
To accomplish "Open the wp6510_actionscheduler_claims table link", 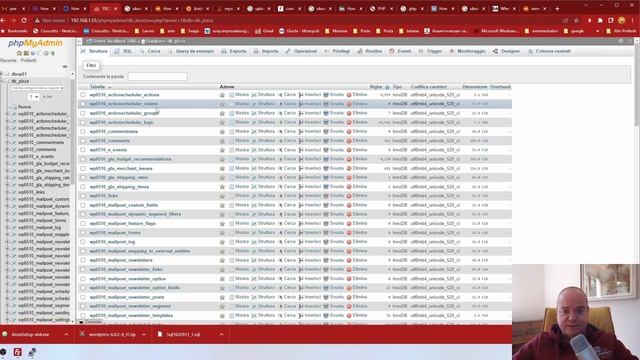I will pos(123,104).
